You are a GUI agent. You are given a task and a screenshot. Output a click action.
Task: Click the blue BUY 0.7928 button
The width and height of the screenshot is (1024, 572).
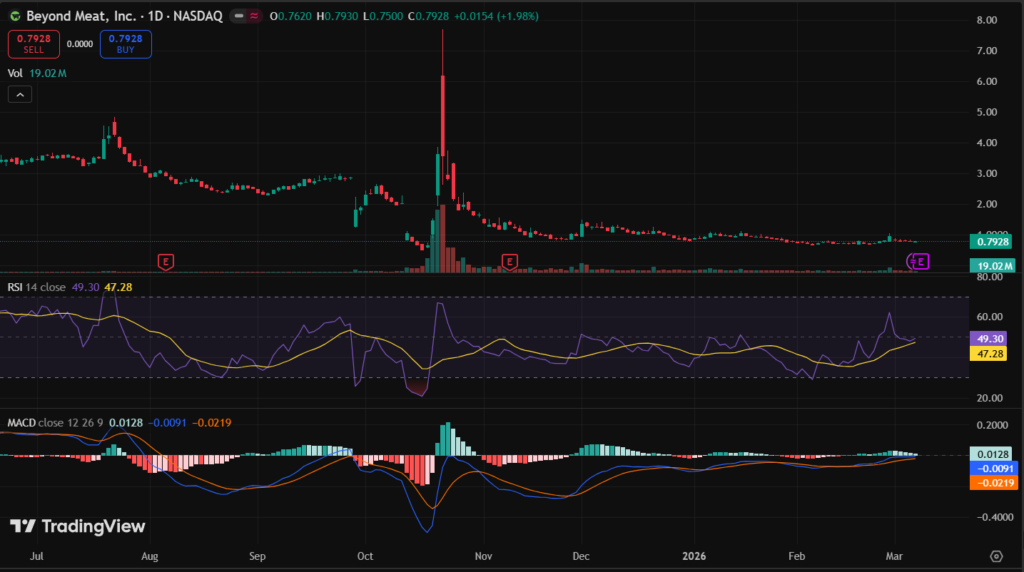(x=126, y=44)
